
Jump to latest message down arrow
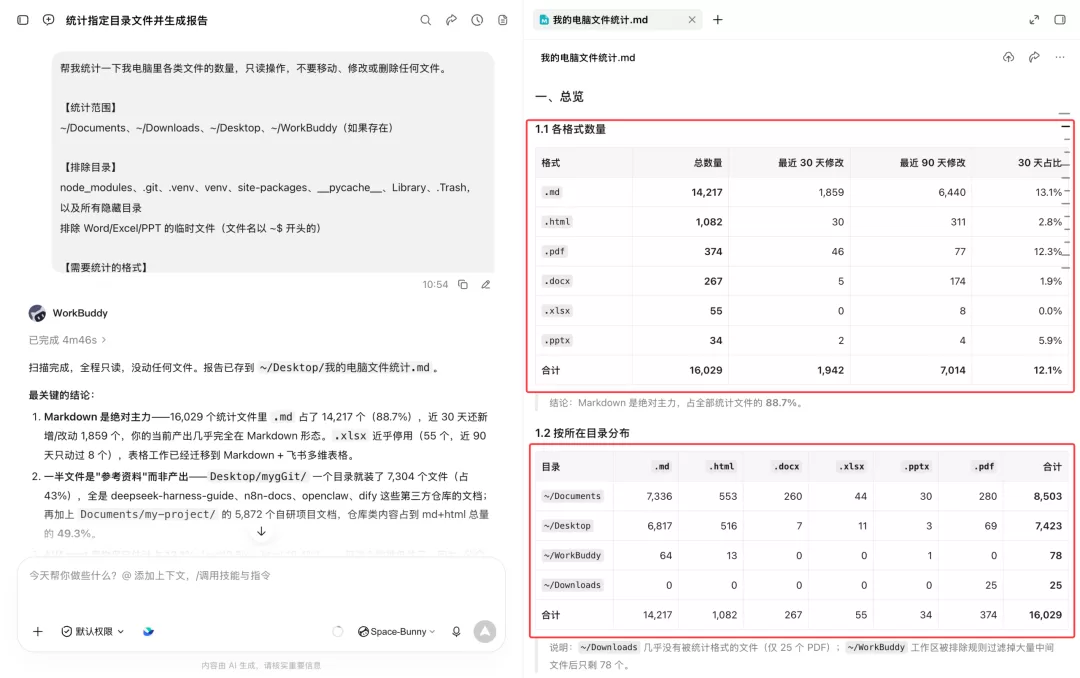(261, 531)
